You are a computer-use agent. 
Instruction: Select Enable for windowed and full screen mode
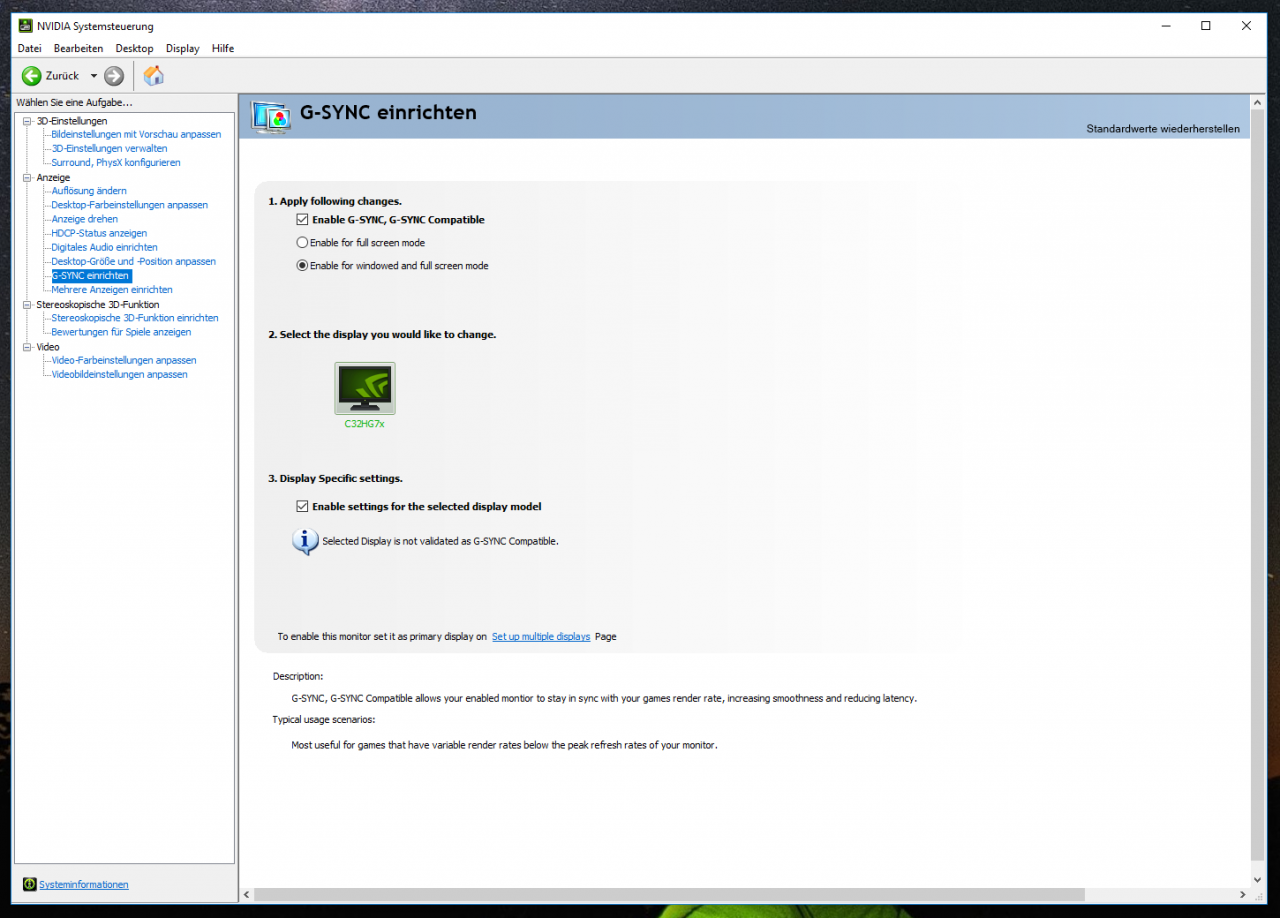click(x=302, y=266)
